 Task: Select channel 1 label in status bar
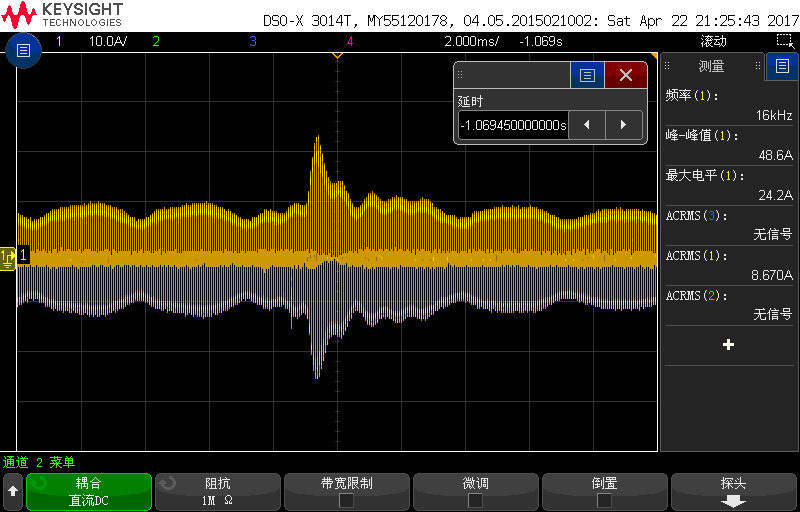click(x=59, y=41)
